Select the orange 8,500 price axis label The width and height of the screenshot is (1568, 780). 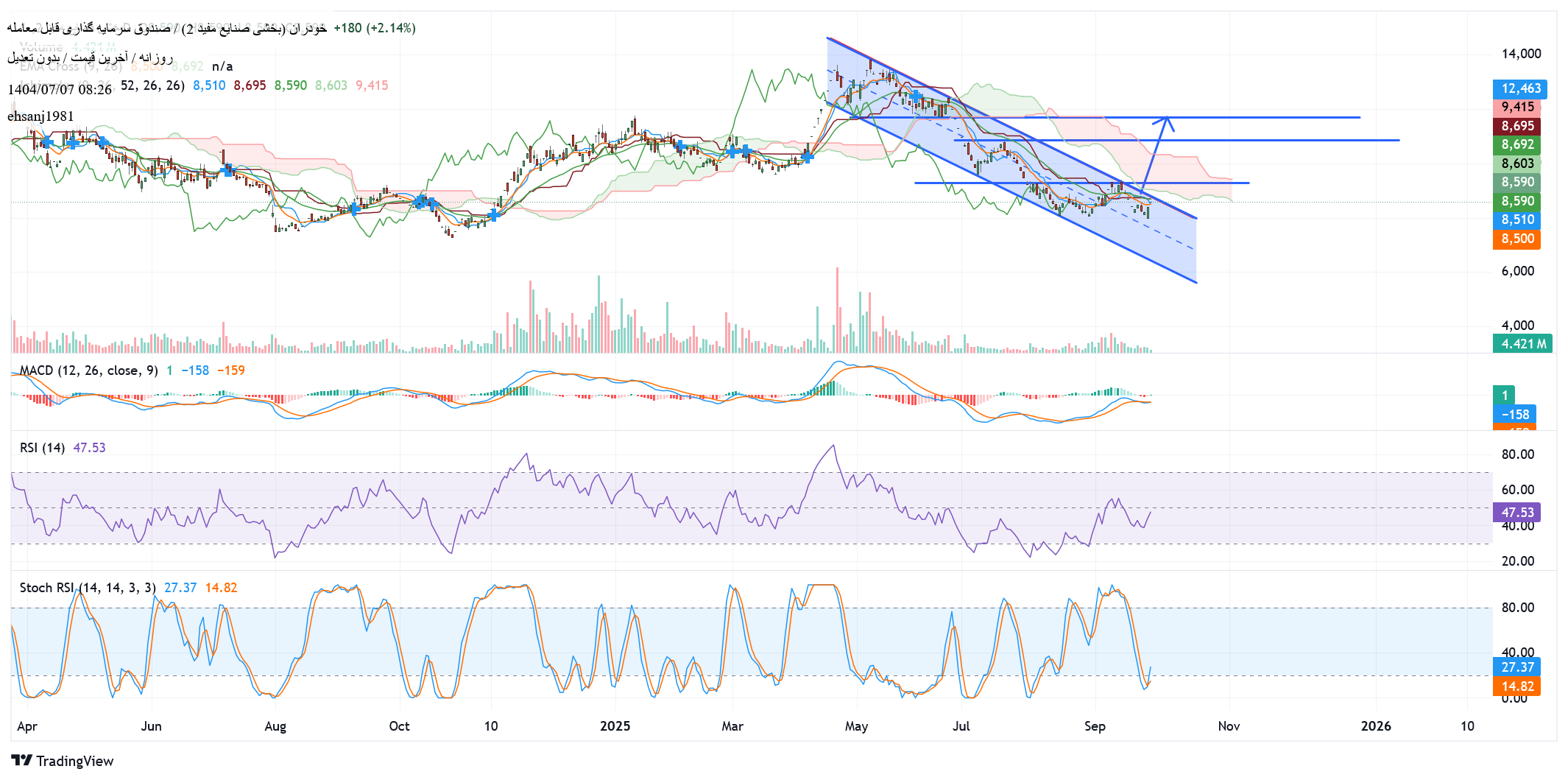click(x=1517, y=239)
